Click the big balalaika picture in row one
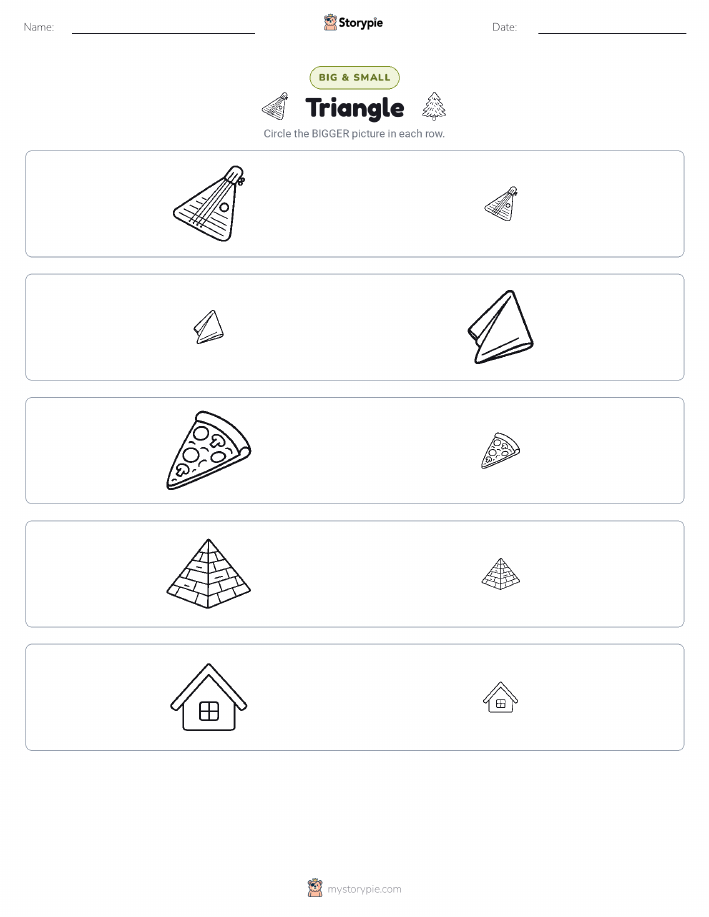Image resolution: width=709 pixels, height=917 pixels. pyautogui.click(x=209, y=204)
